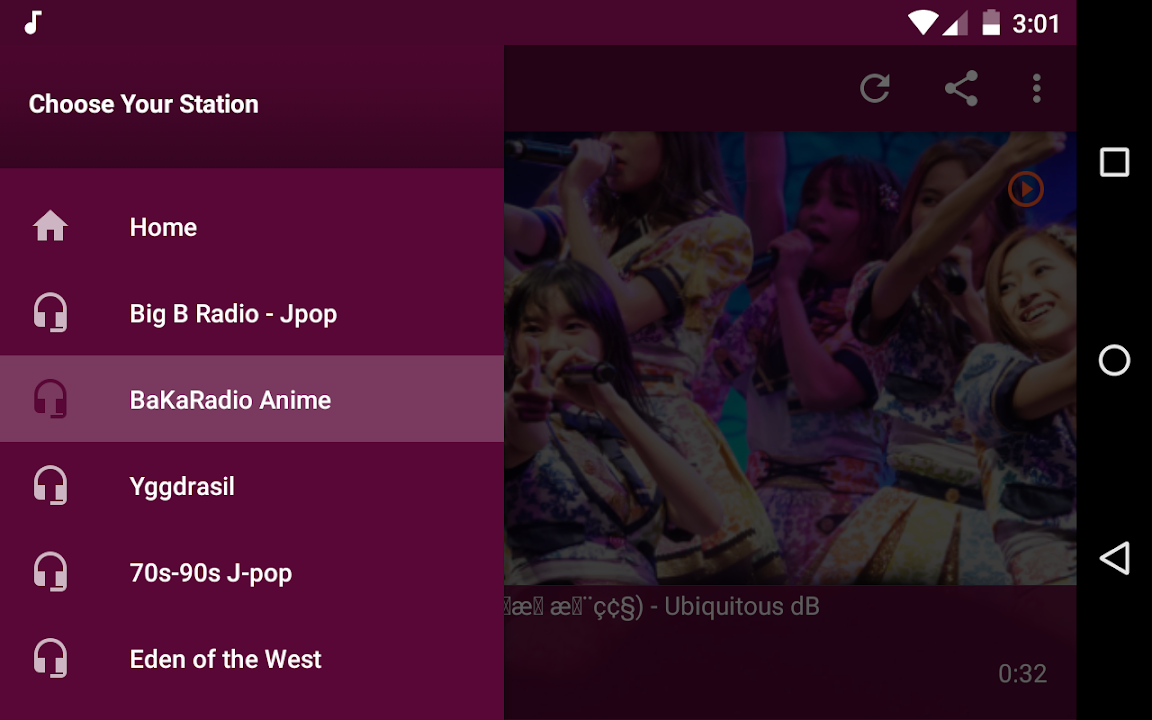The width and height of the screenshot is (1152, 720).
Task: Tap the Android back navigation button
Action: tap(1114, 558)
